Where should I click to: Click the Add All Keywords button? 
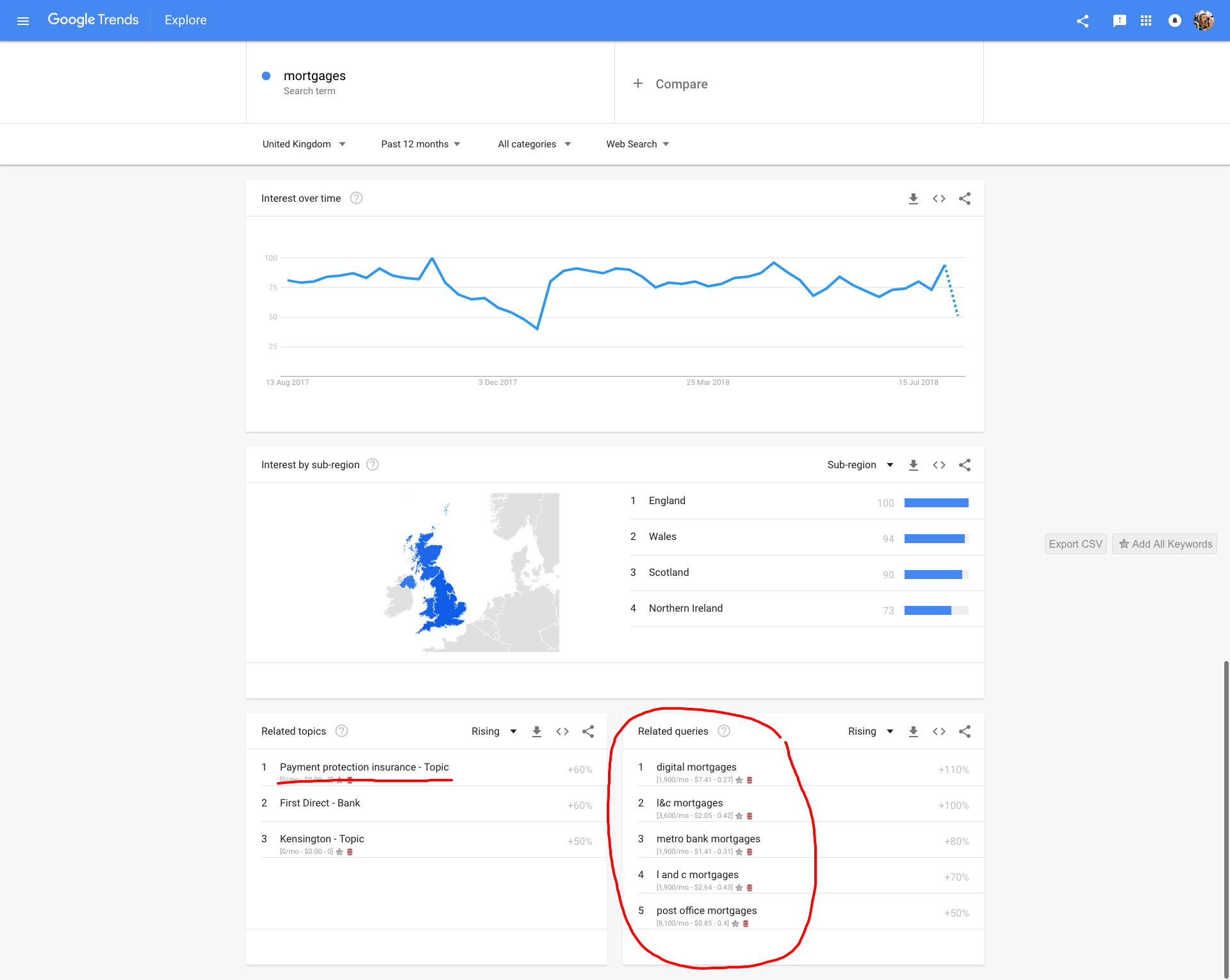click(x=1162, y=544)
